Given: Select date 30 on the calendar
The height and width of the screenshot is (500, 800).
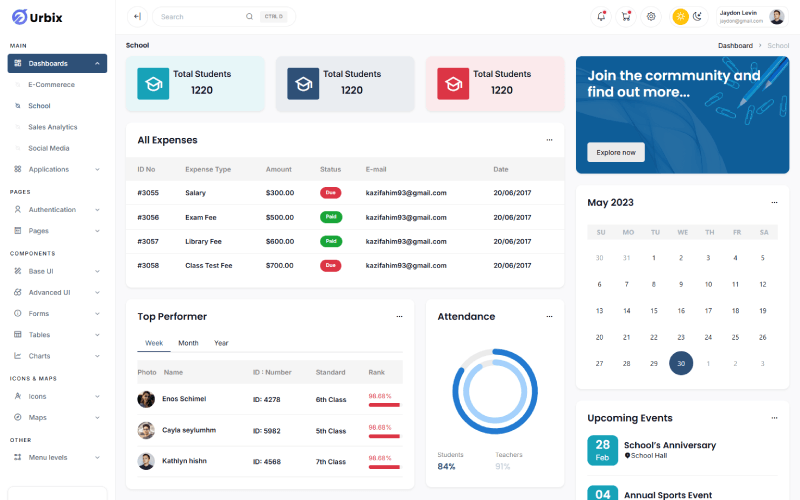Looking at the screenshot, I should tap(681, 363).
